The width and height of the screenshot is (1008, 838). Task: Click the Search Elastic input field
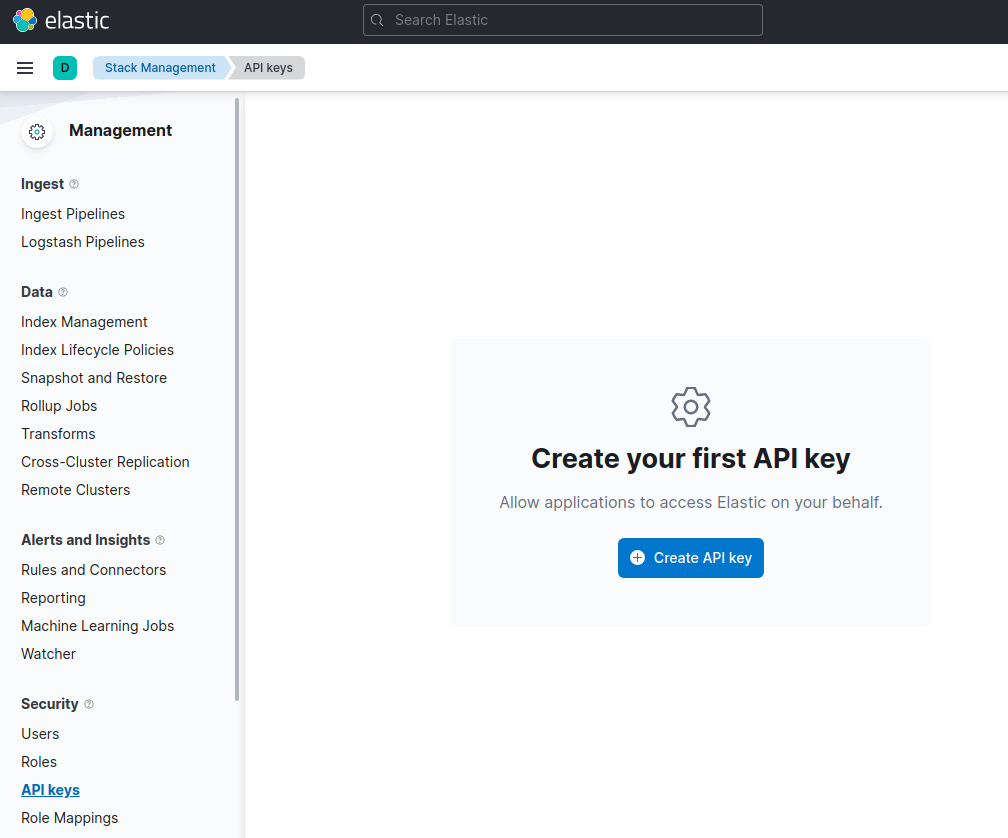(x=562, y=20)
